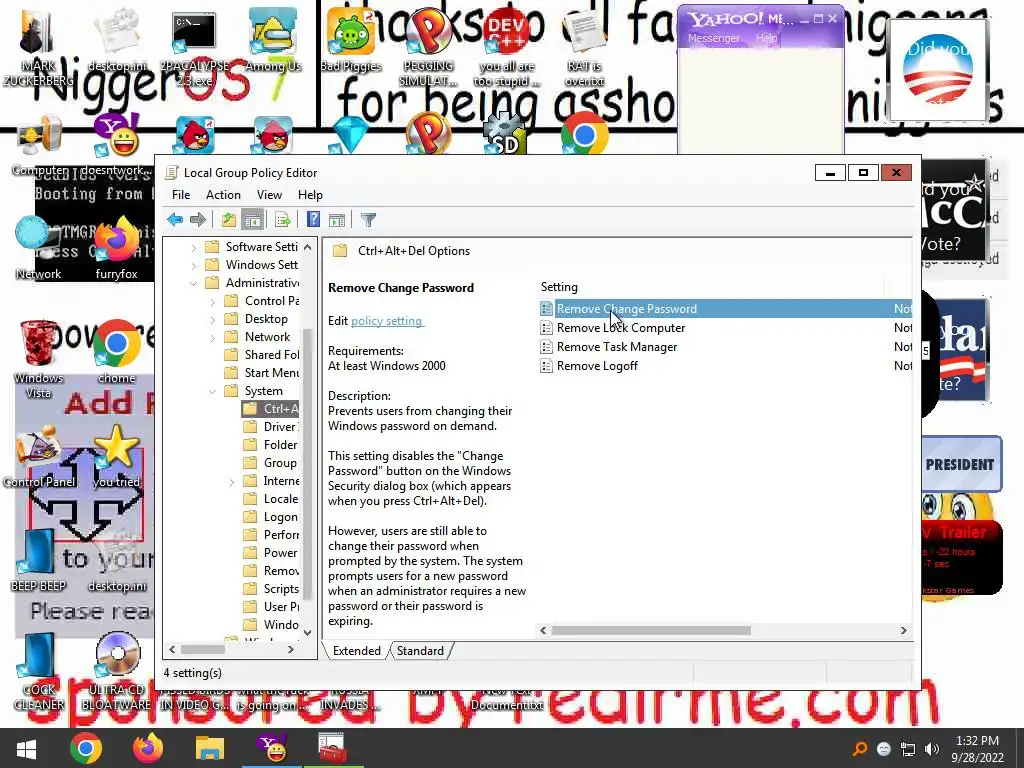The height and width of the screenshot is (768, 1024).
Task: Click the volume speaker tray icon
Action: (932, 748)
